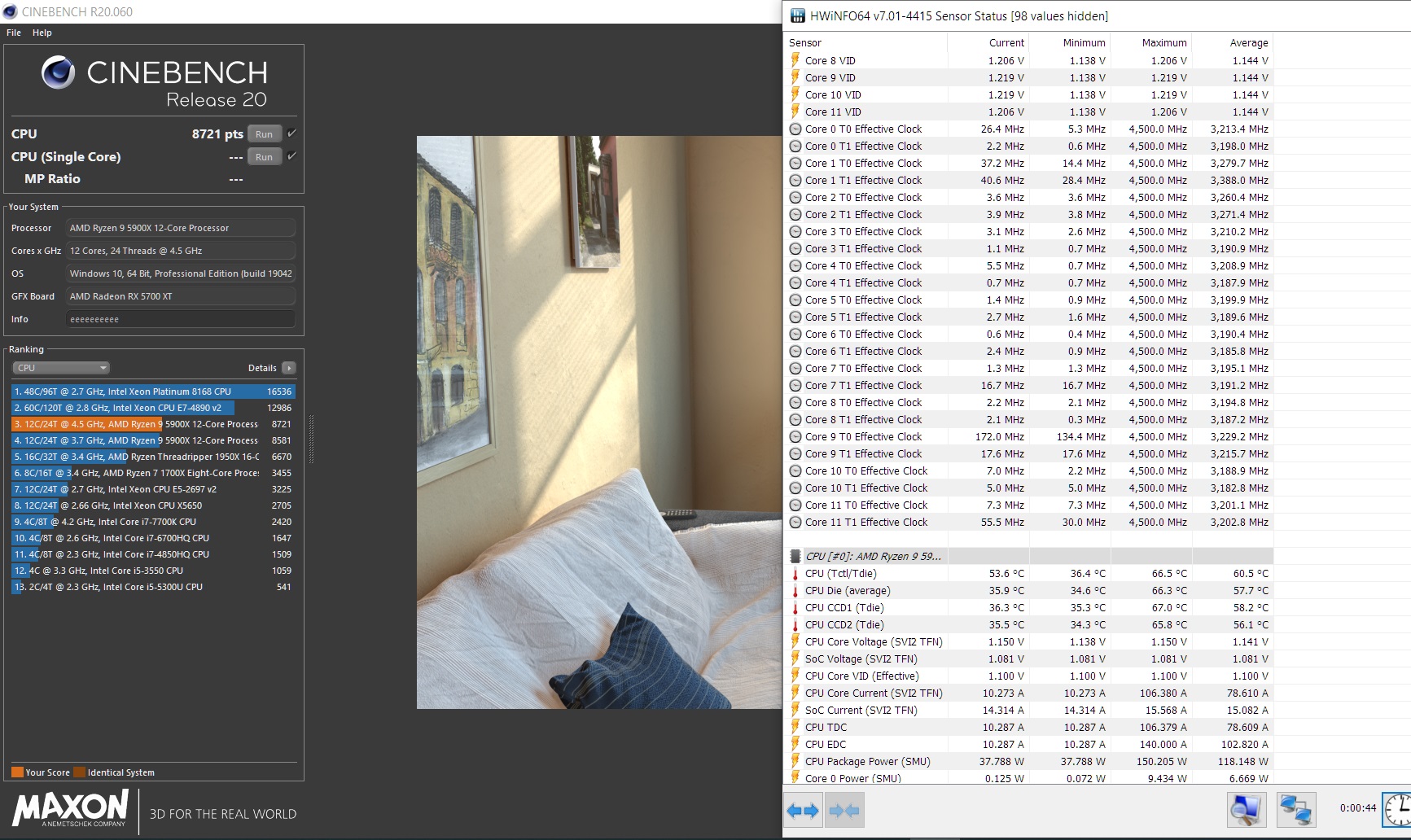Click the Cores x GHz field
The height and width of the screenshot is (840, 1411).
(x=180, y=251)
